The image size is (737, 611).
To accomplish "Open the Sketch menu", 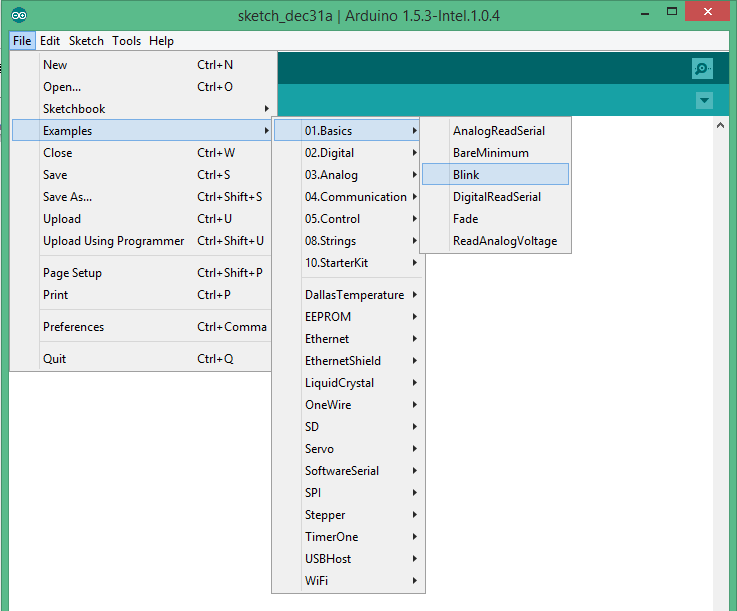I will pos(86,41).
